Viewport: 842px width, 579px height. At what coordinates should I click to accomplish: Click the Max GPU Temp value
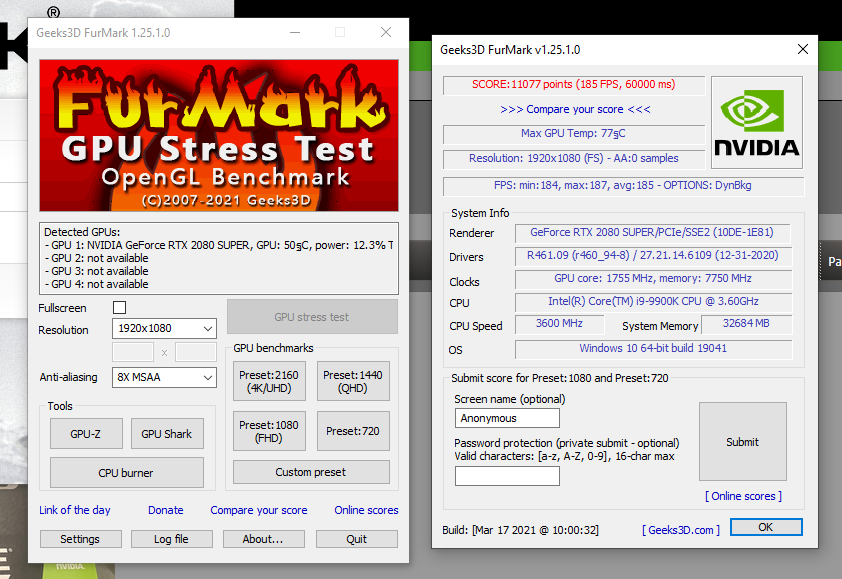point(574,133)
